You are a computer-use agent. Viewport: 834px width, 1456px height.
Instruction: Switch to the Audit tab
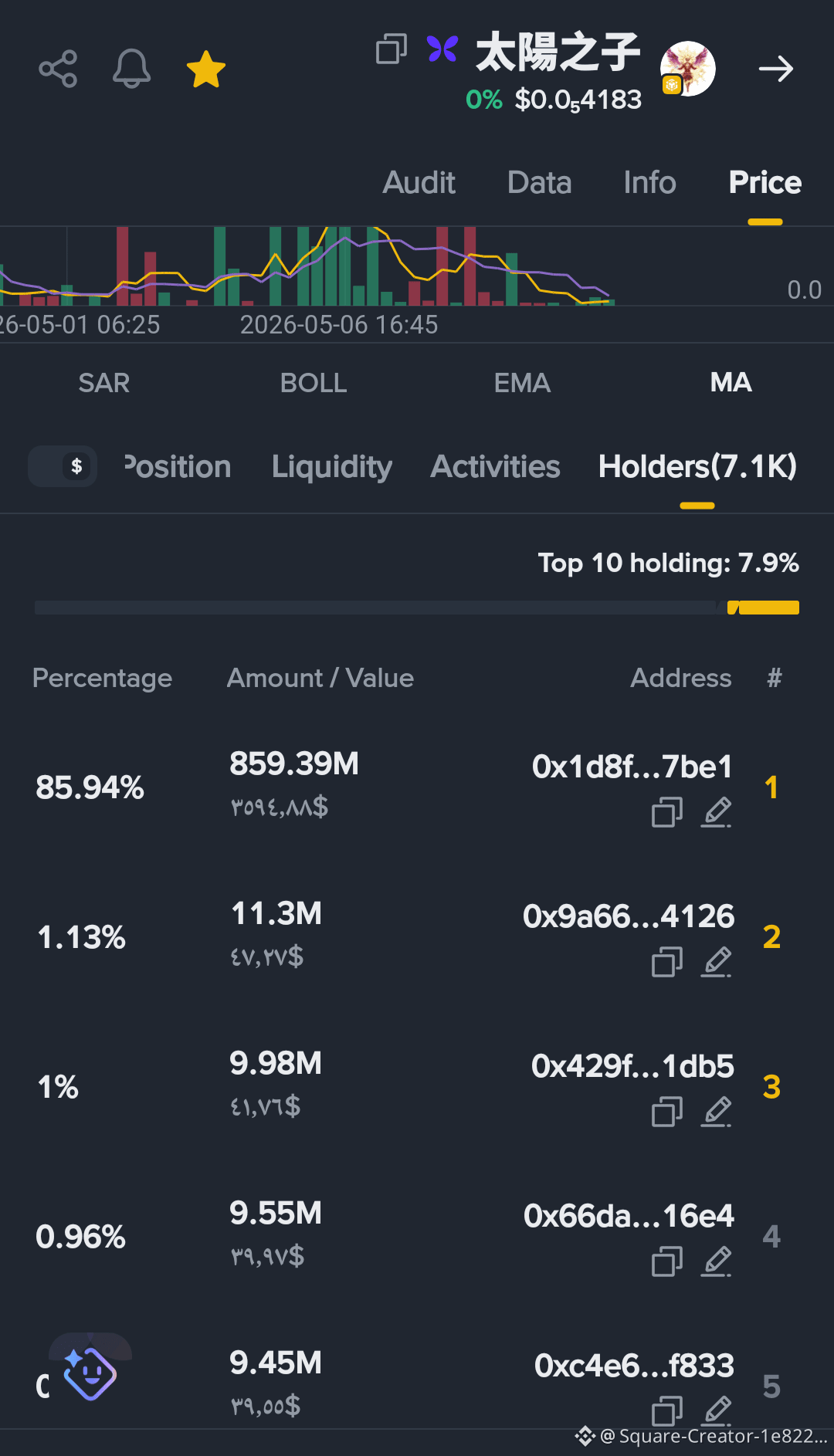419,183
